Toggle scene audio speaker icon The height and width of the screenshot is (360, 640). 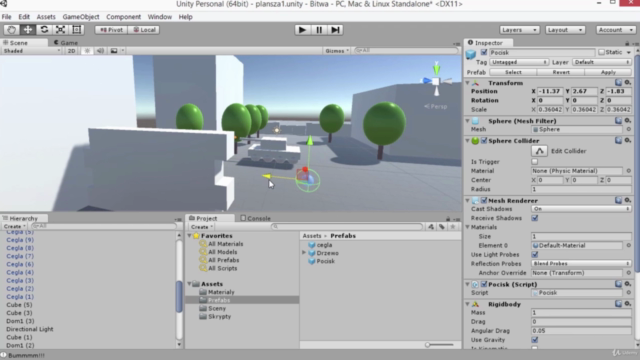coord(100,51)
